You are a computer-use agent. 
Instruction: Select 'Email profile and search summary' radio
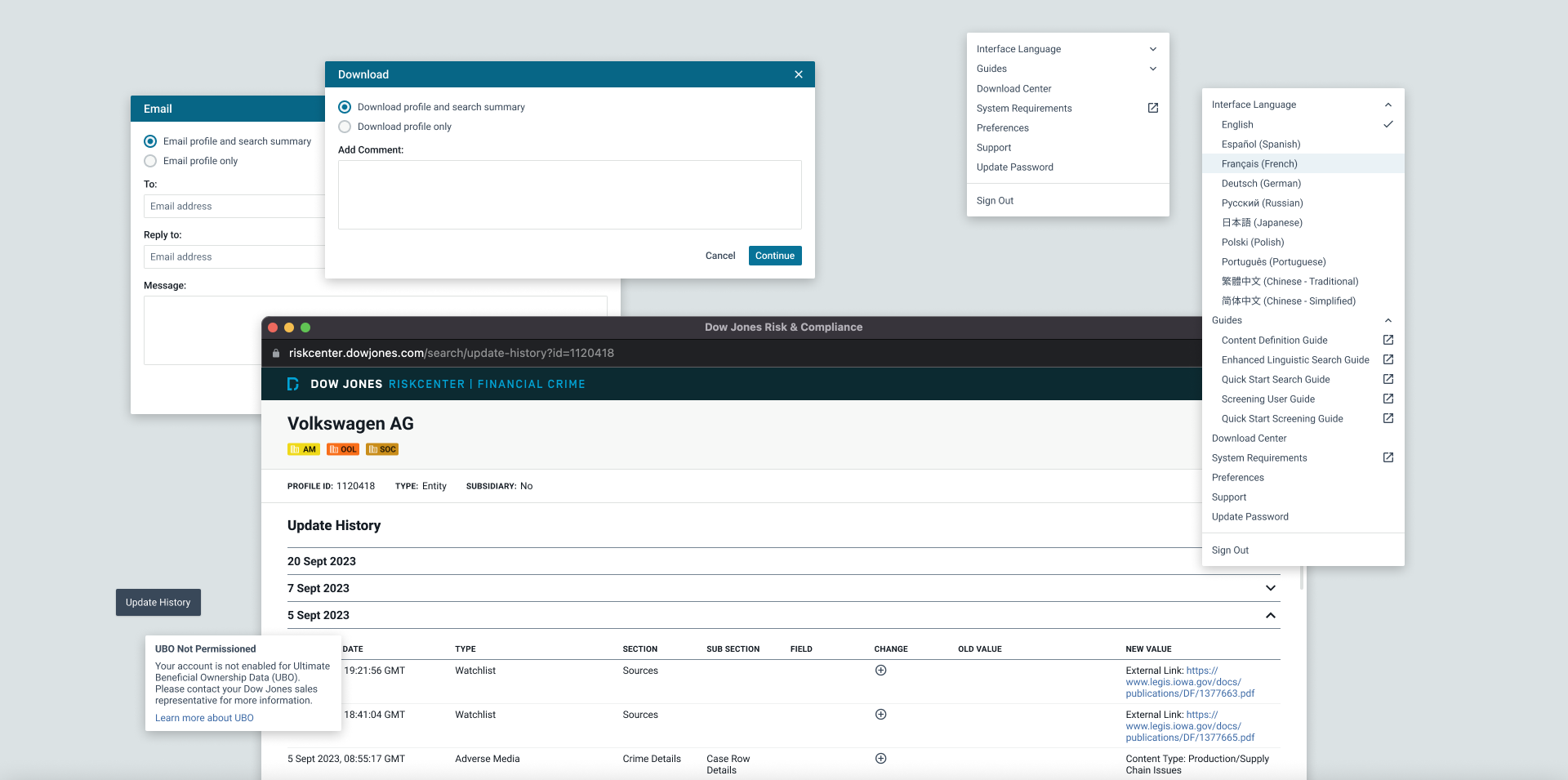click(x=150, y=141)
